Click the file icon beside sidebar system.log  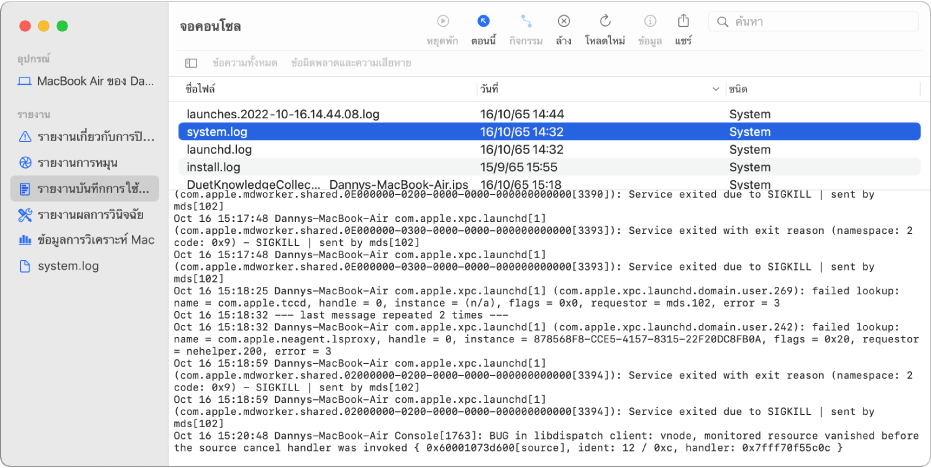tap(25, 266)
